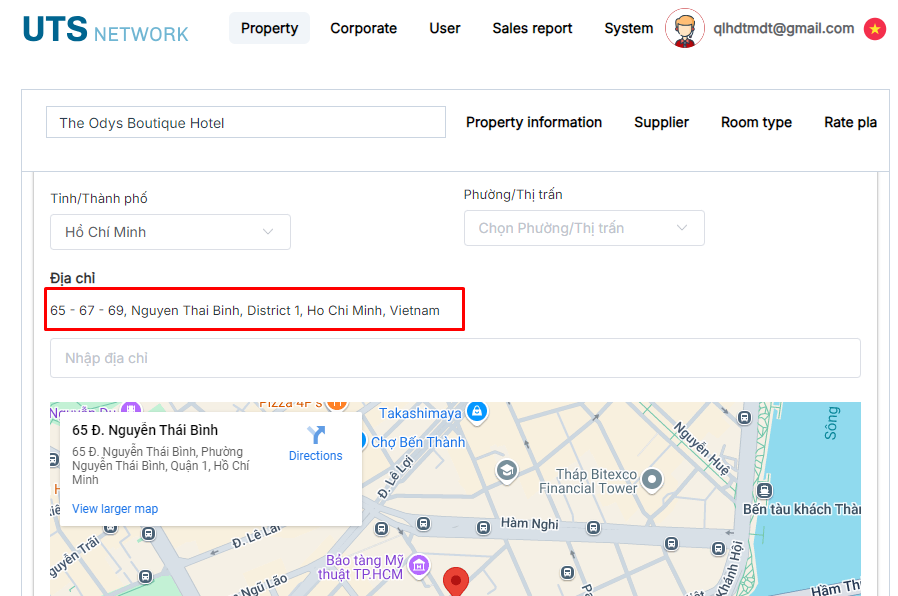Expand the Tỉnh/Thành phố Hồ Chí Minh dropdown
Viewport: 898px width, 596px height.
click(x=170, y=232)
